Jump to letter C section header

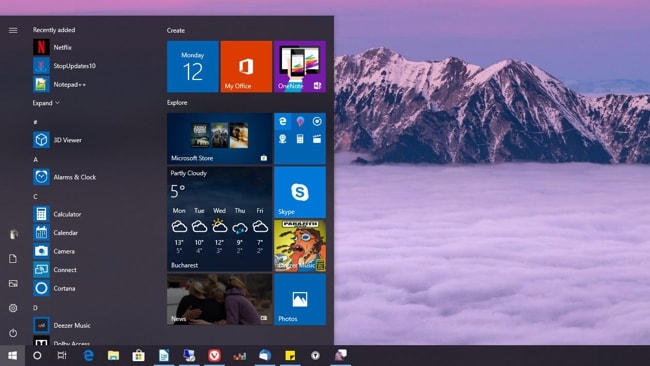click(36, 196)
